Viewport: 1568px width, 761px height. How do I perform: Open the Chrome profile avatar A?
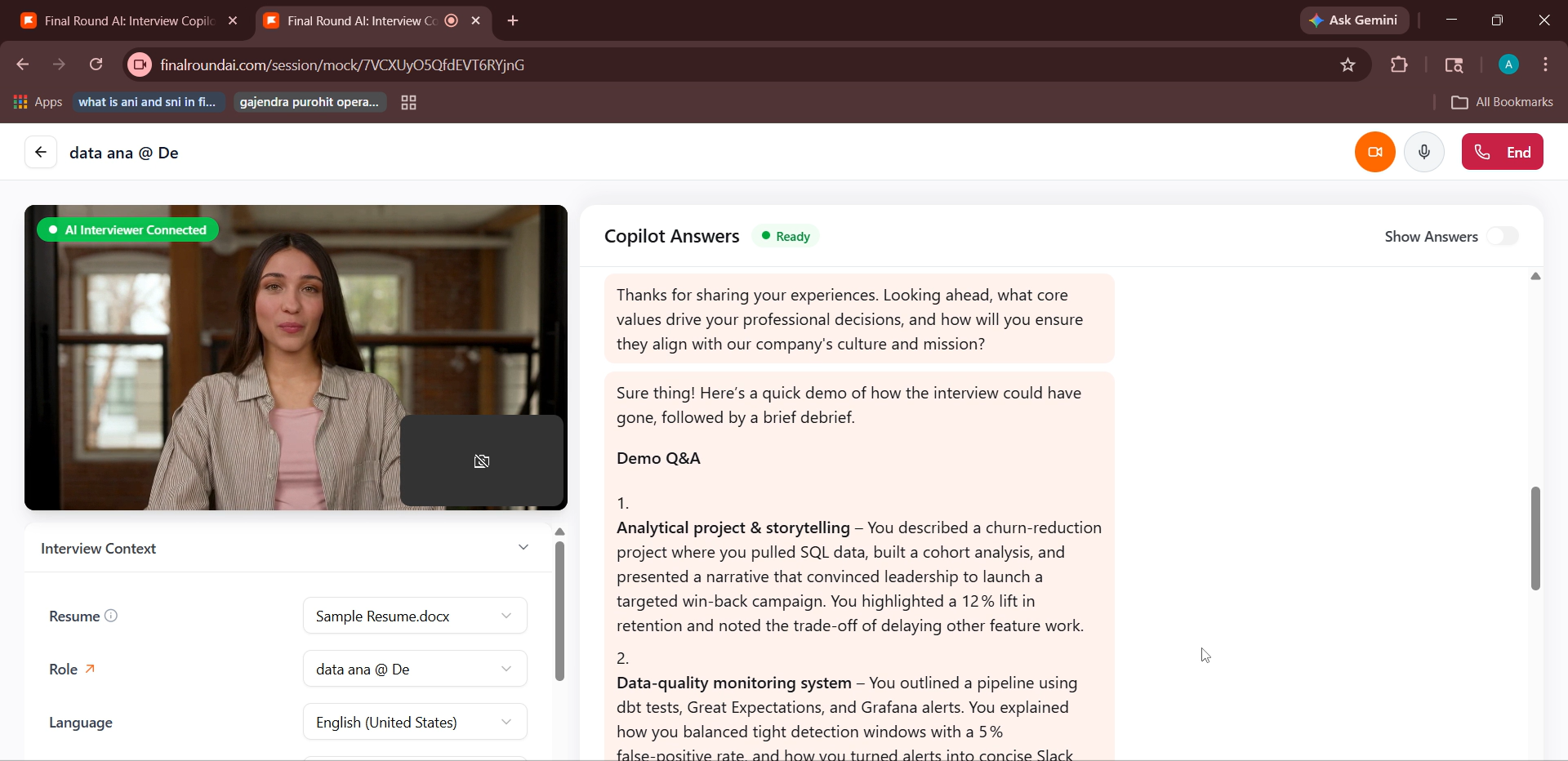(x=1508, y=65)
